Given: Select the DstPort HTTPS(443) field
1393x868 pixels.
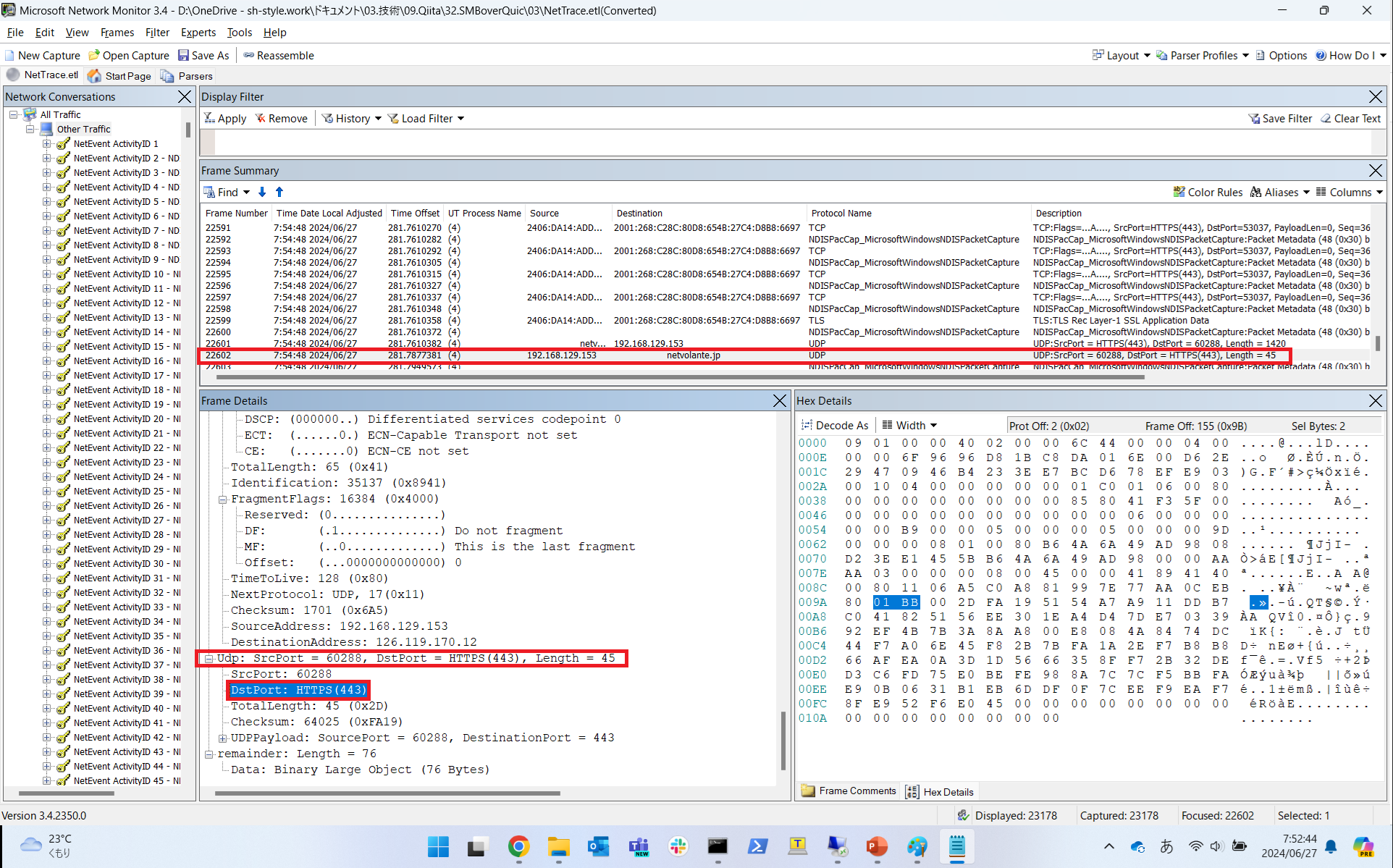Looking at the screenshot, I should (298, 690).
